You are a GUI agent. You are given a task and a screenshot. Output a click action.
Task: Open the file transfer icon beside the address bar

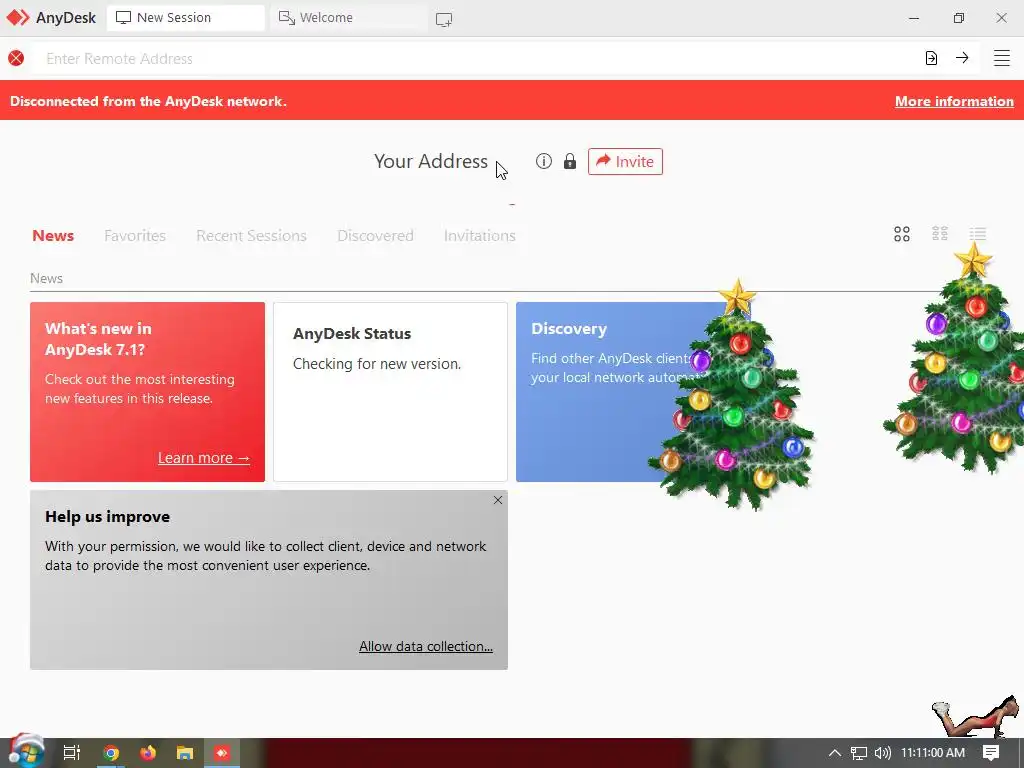(931, 58)
